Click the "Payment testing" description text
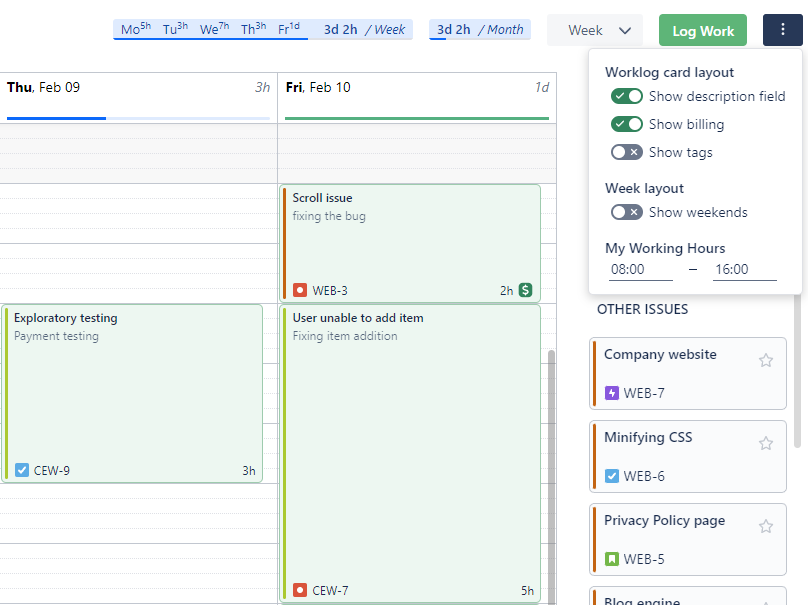 click(x=56, y=336)
